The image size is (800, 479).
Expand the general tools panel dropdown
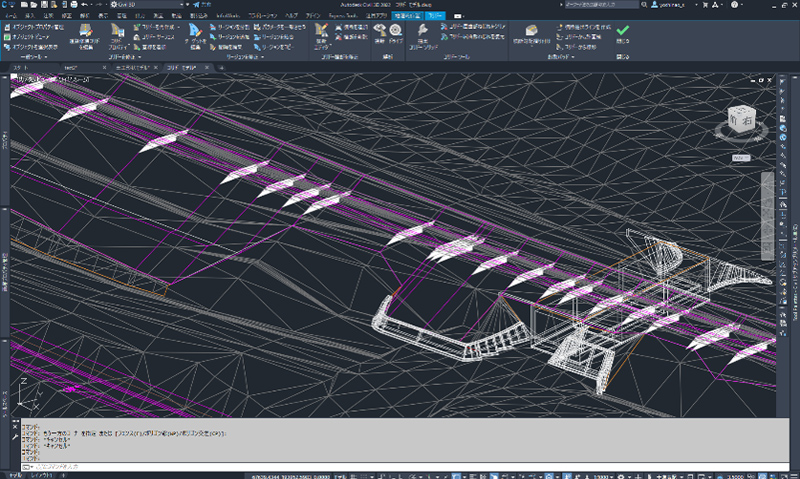[x=34, y=57]
